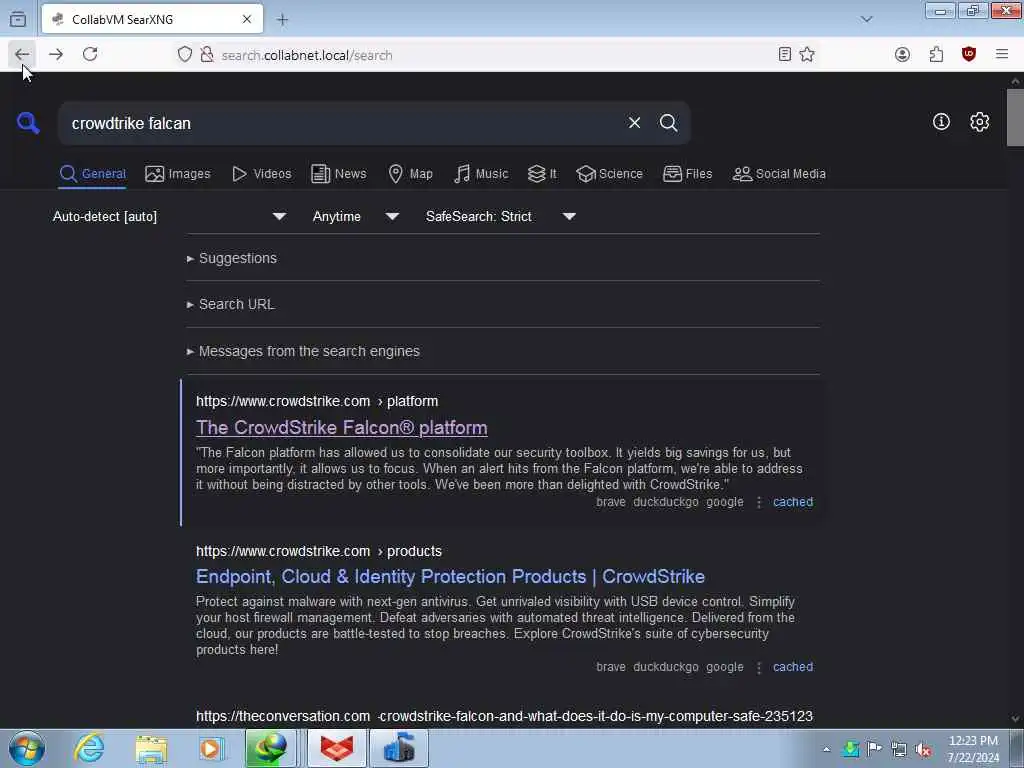The image size is (1024, 768).
Task: Switch to the Science category
Action: (609, 174)
